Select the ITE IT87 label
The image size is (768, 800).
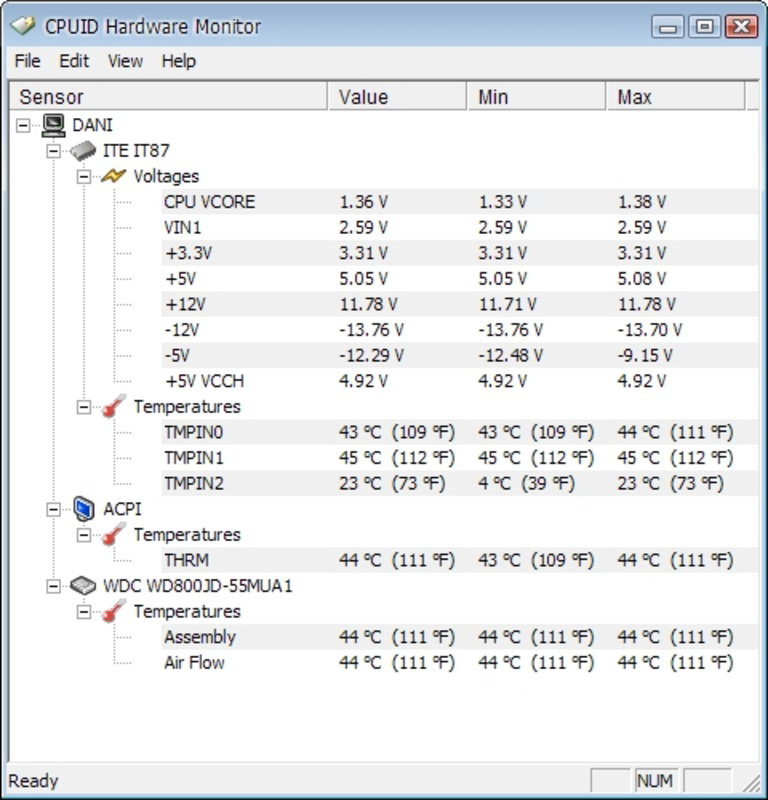click(x=136, y=151)
